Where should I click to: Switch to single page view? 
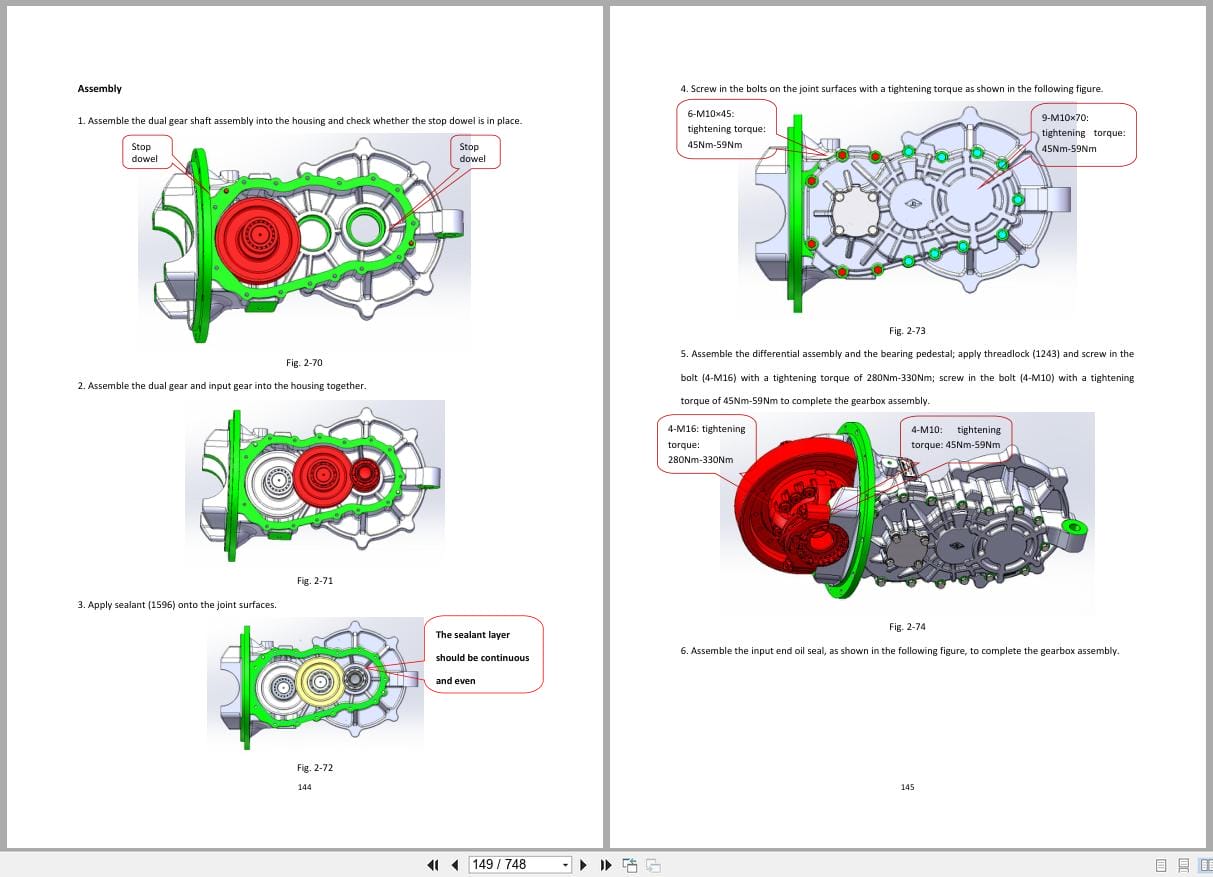click(x=1161, y=865)
